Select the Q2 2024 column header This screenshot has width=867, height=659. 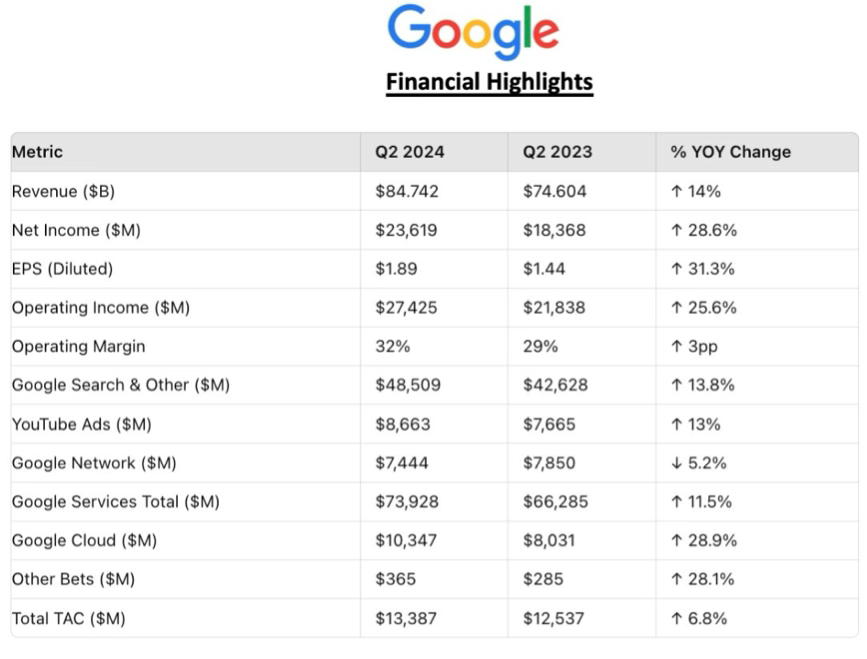[x=409, y=152]
